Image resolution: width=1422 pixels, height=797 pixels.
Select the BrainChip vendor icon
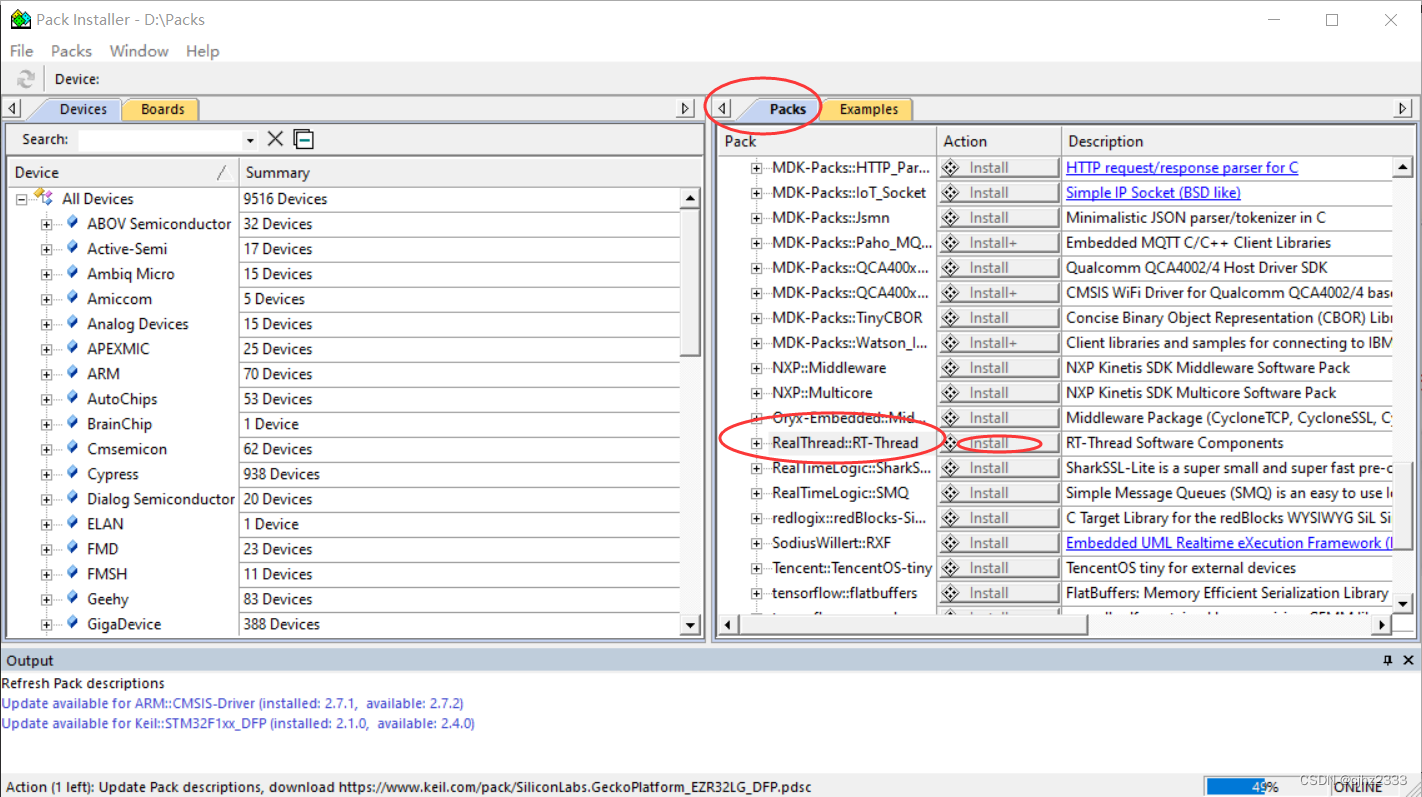[x=72, y=423]
